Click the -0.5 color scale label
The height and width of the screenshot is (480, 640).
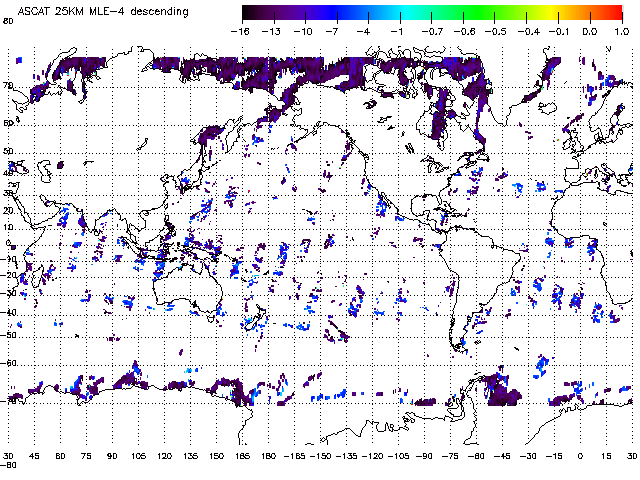[x=495, y=32]
